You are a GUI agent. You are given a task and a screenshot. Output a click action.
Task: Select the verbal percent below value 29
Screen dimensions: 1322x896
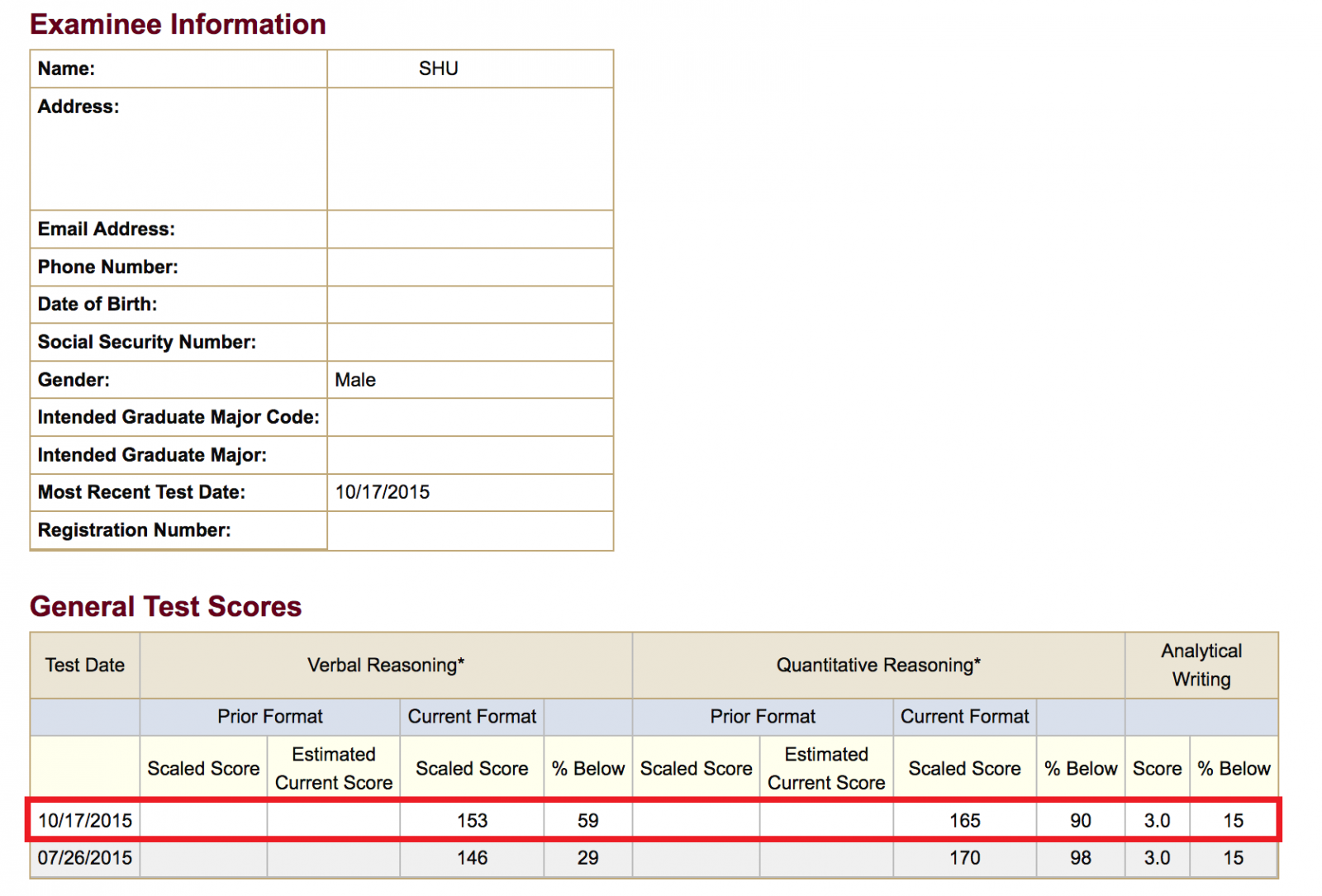587,858
